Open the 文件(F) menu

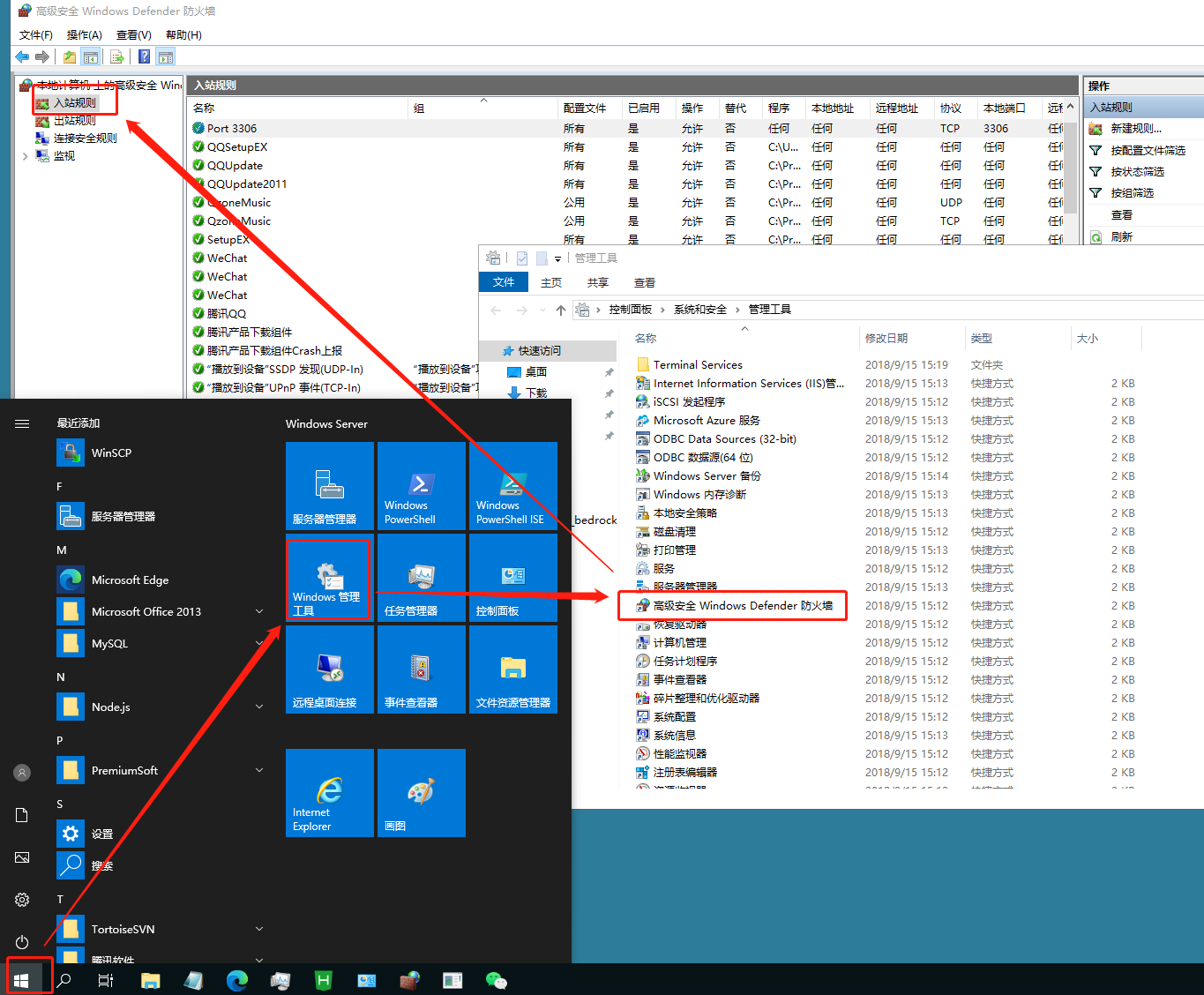coord(36,35)
